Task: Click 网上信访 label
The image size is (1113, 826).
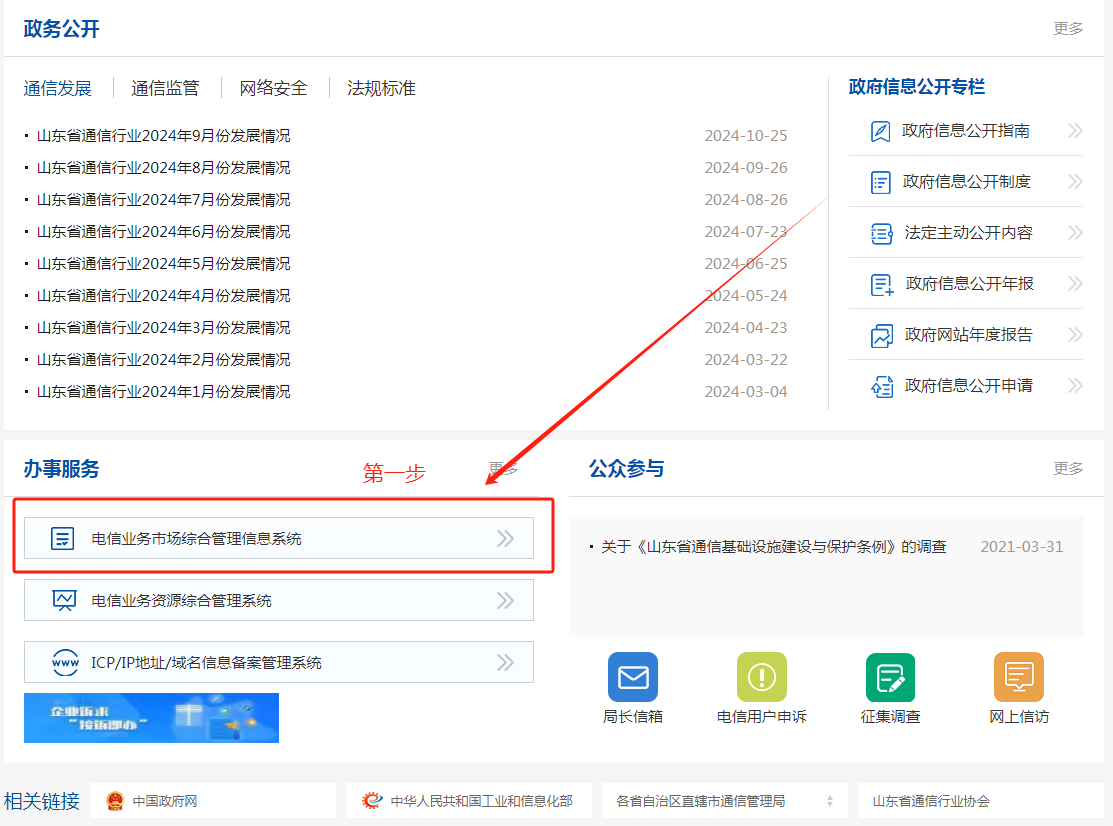Action: (1019, 717)
